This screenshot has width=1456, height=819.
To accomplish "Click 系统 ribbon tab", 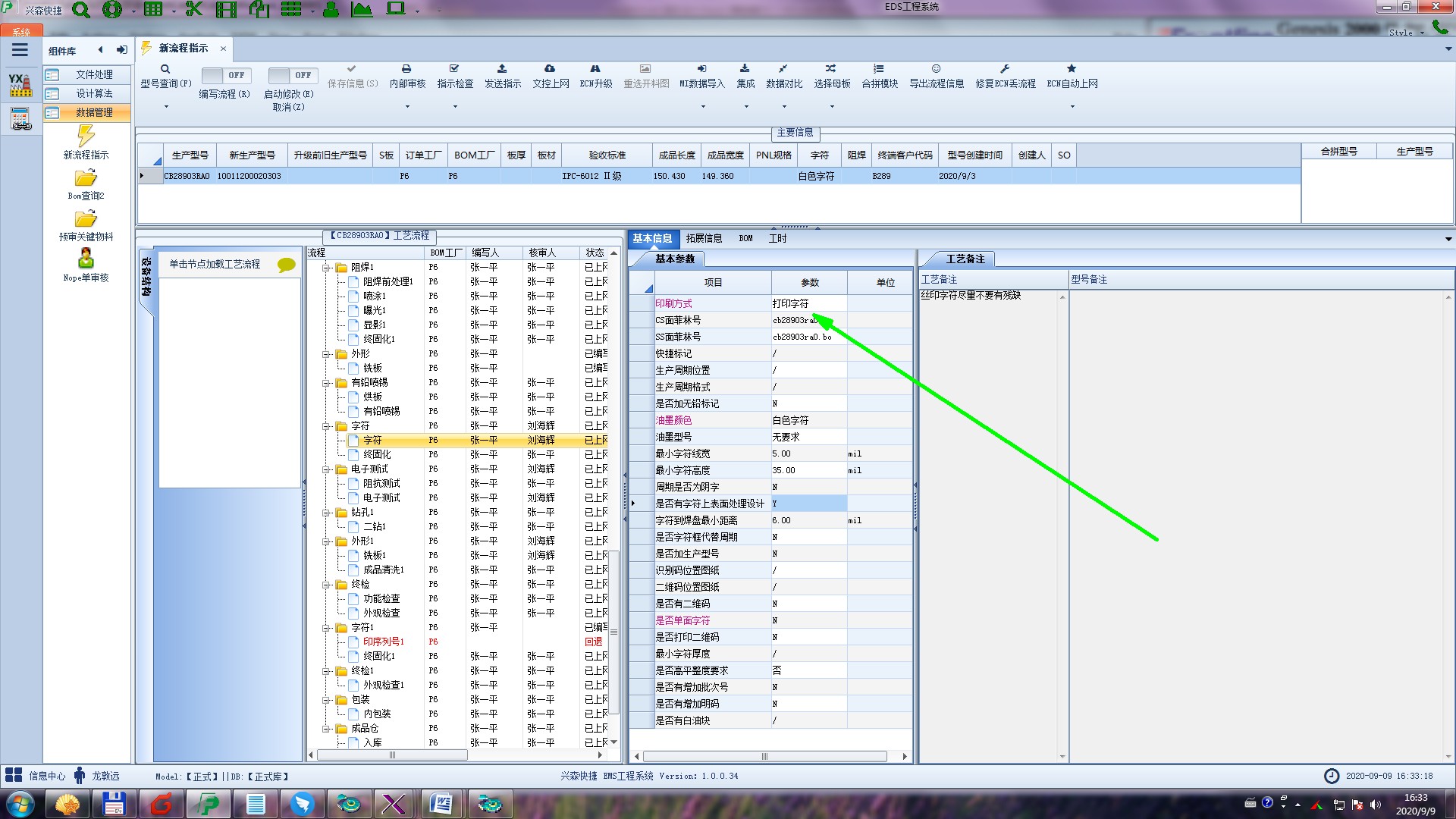I will [21, 32].
